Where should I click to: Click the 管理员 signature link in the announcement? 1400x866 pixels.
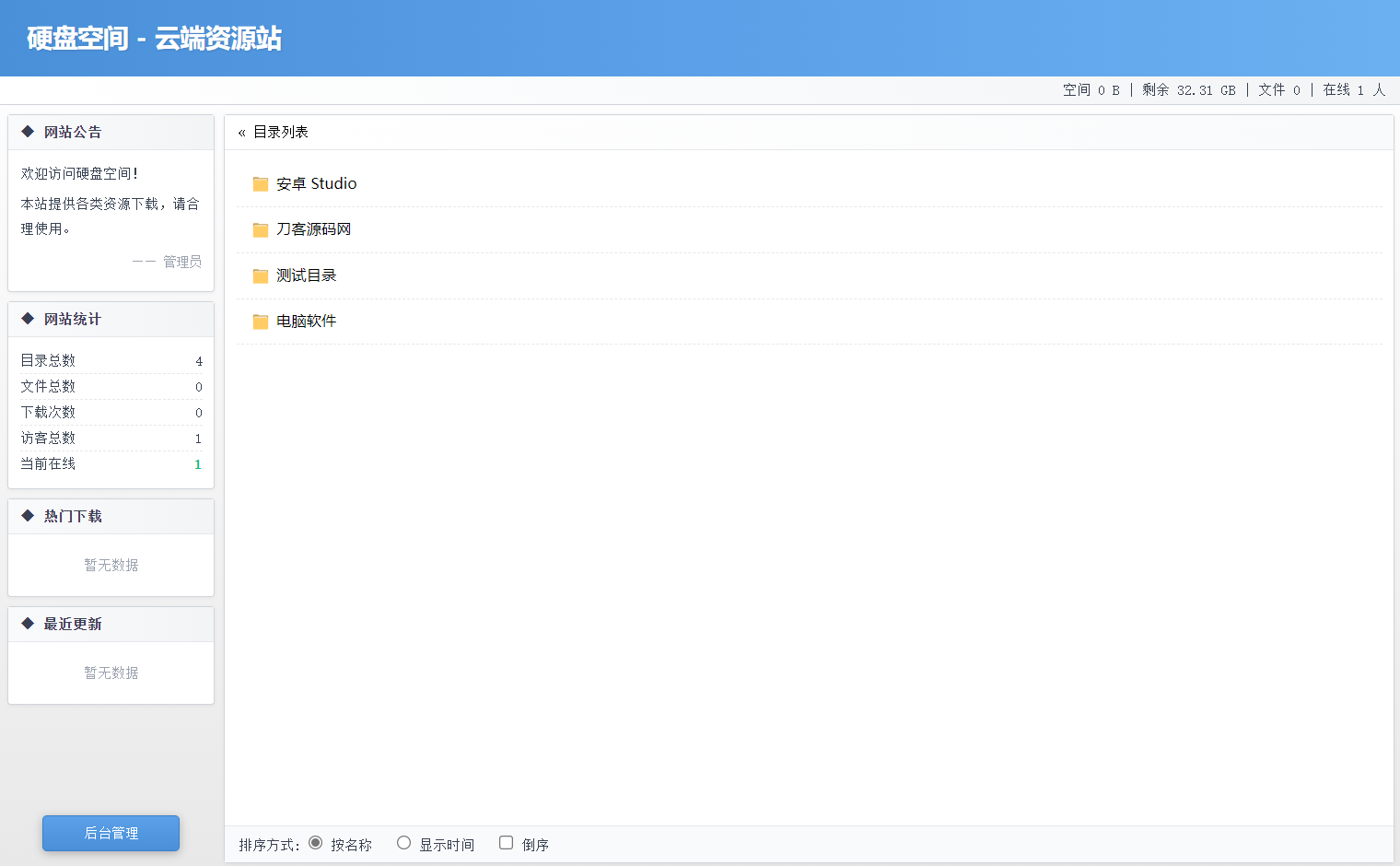(181, 261)
